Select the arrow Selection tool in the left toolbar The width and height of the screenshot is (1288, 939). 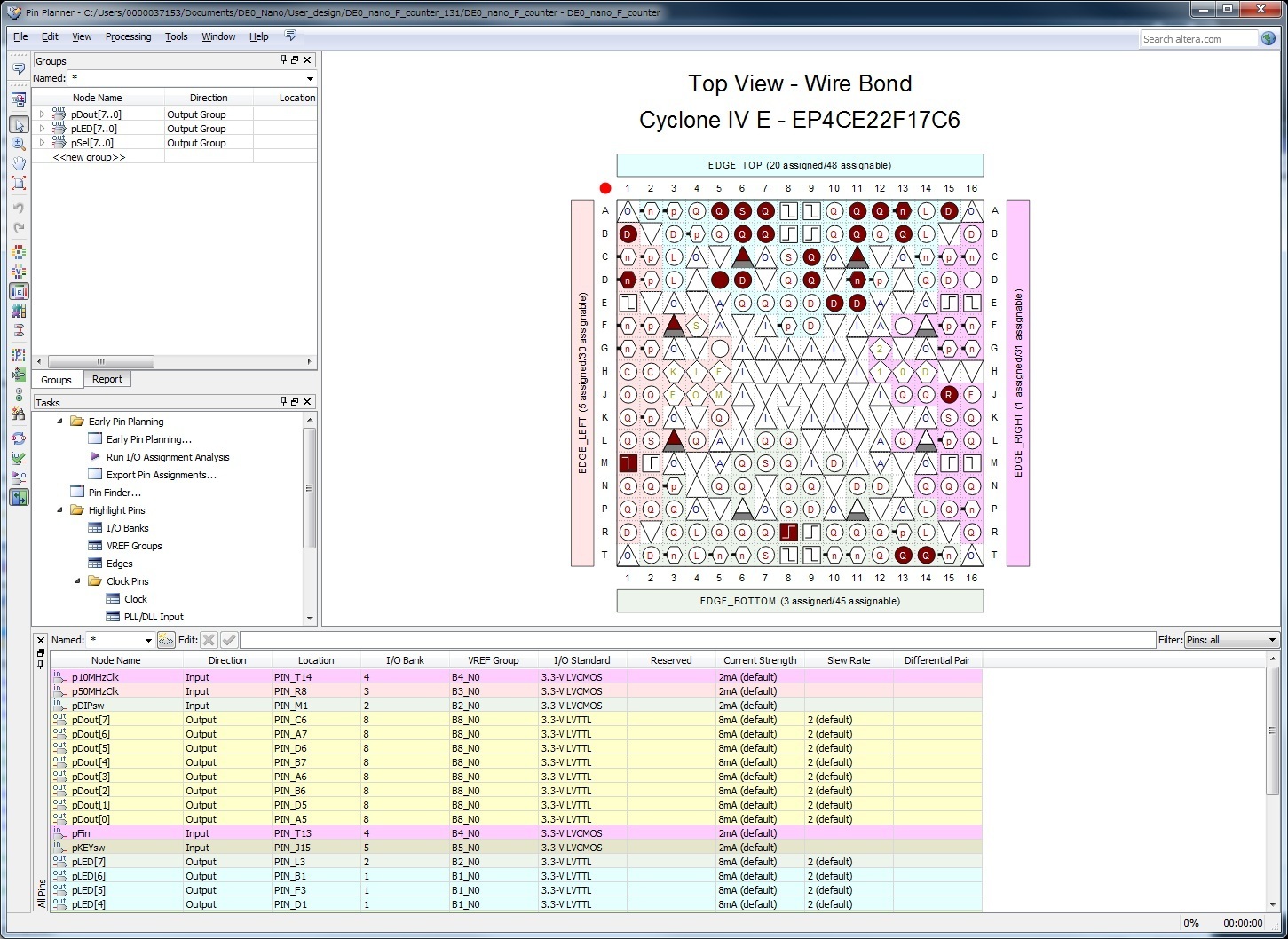click(x=19, y=124)
